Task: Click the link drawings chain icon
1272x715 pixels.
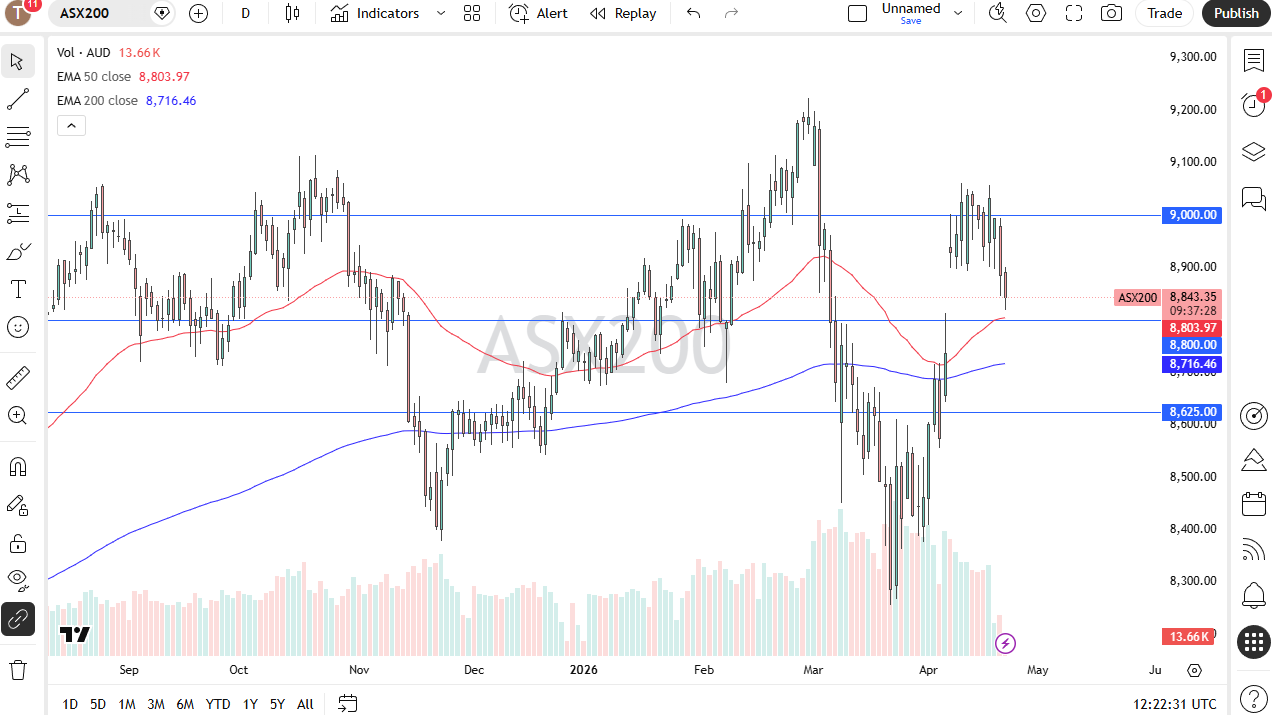Action: coord(17,619)
